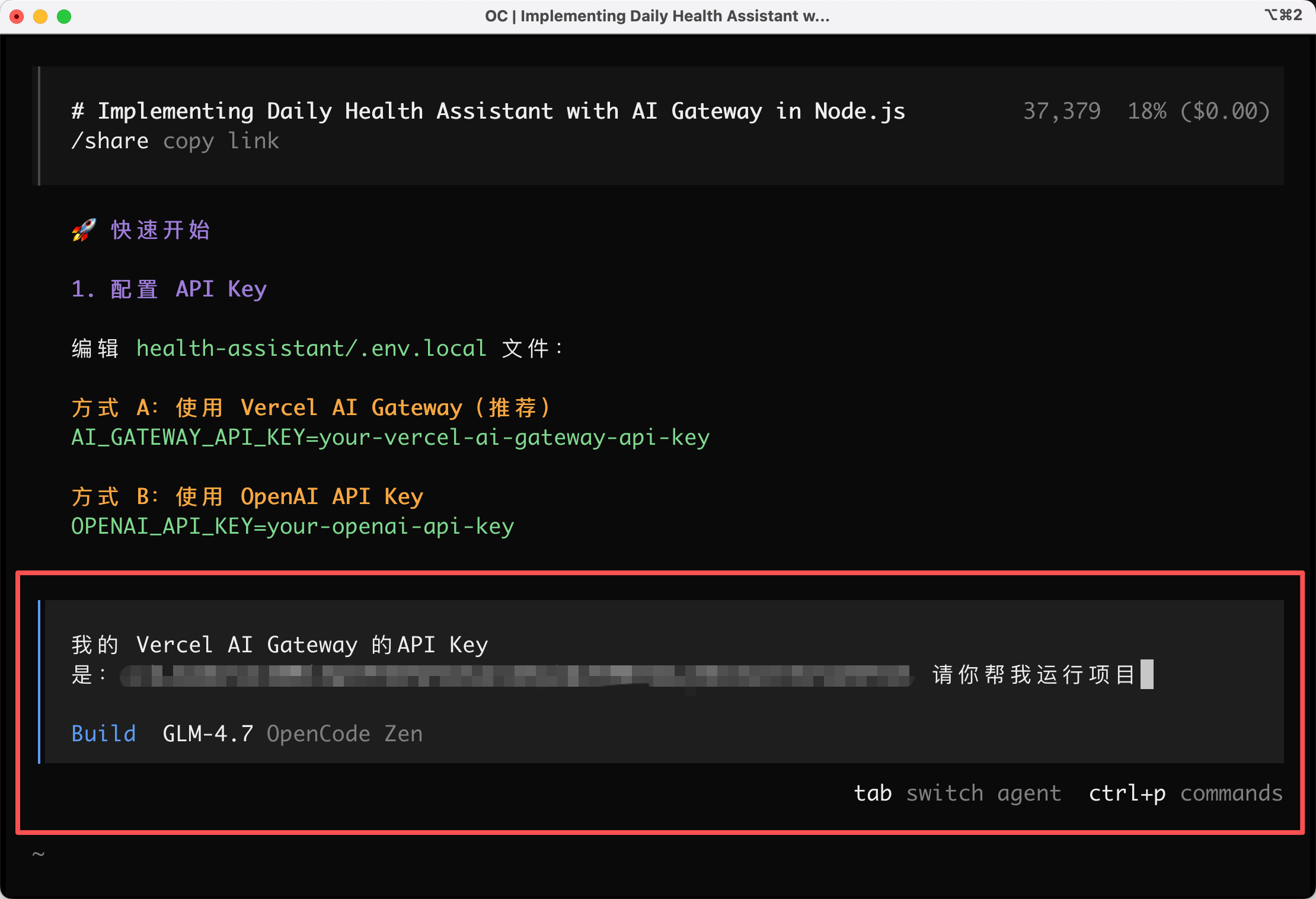Click the OPENAI_API_KEY code line
This screenshot has width=1316, height=899.
[292, 527]
